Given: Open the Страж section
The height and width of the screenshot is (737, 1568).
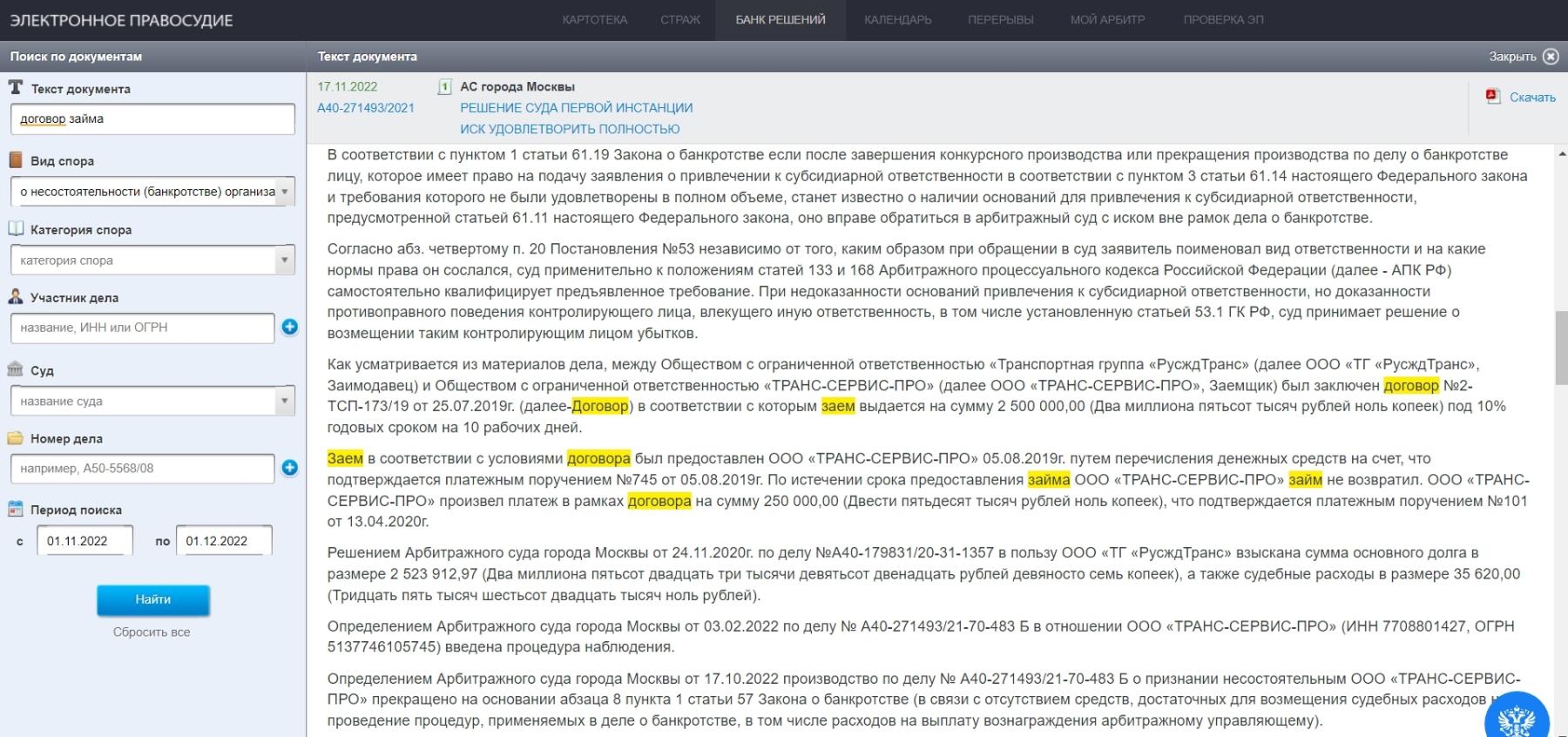Looking at the screenshot, I should 680,19.
